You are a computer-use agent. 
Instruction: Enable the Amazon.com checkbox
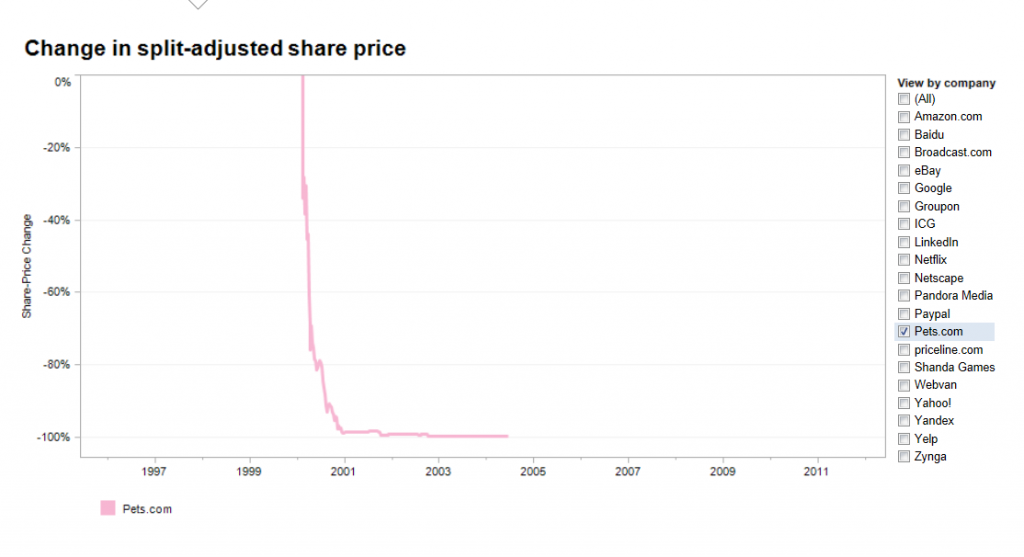pos(904,117)
